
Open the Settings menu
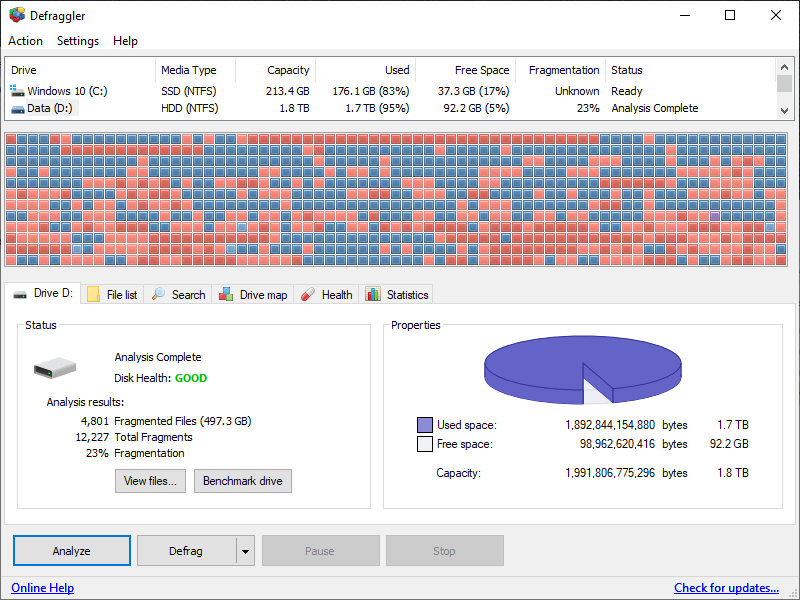point(77,41)
